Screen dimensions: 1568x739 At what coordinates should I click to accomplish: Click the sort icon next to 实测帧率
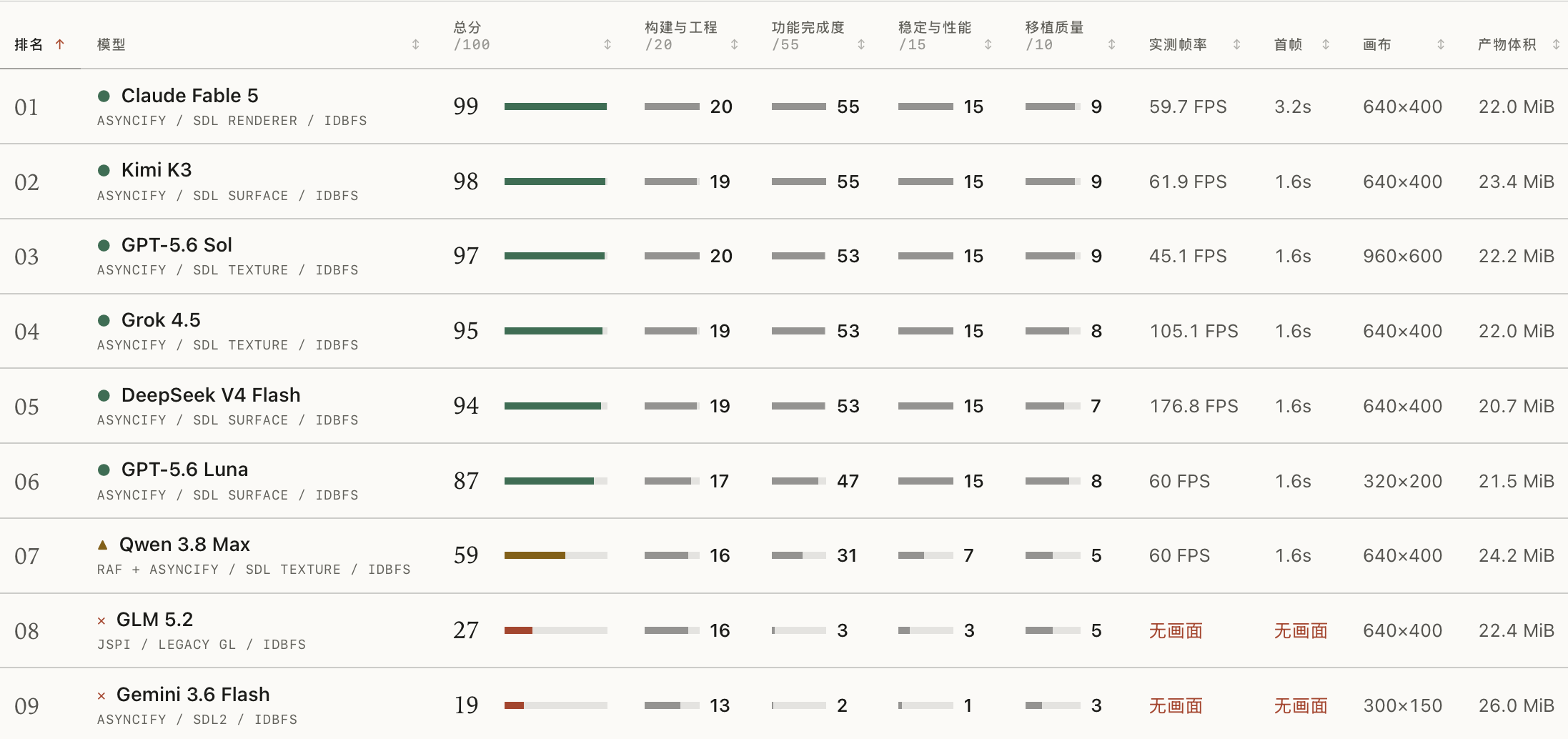[1237, 44]
